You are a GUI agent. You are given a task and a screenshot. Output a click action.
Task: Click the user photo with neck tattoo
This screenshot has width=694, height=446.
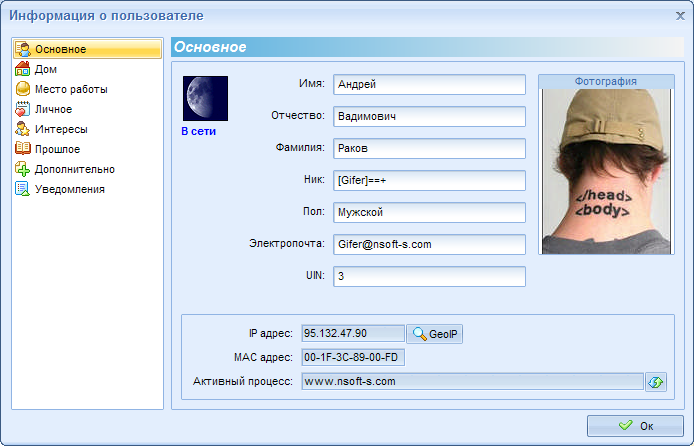[x=606, y=171]
